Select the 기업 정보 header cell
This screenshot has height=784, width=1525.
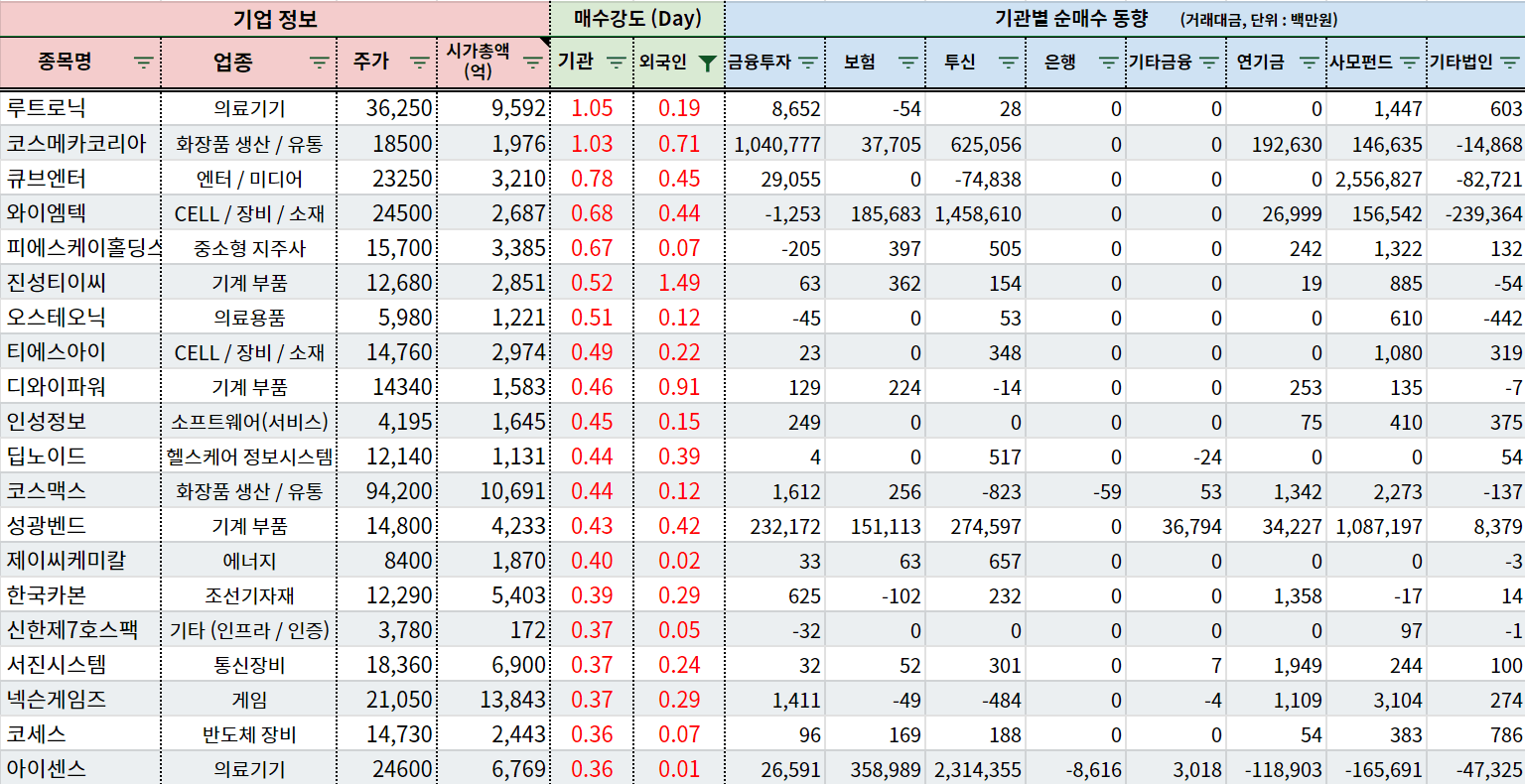tap(275, 19)
